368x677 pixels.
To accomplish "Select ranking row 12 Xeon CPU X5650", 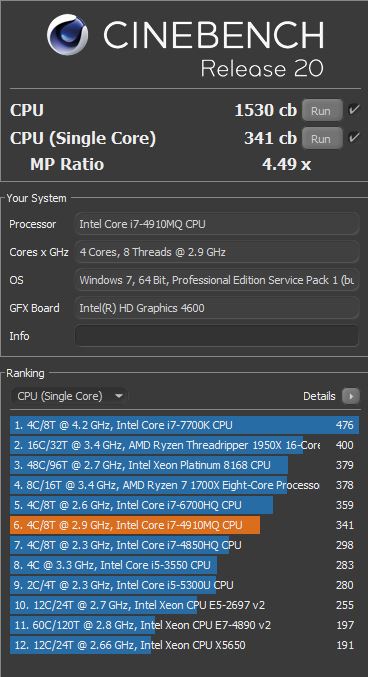I will pos(184,645).
